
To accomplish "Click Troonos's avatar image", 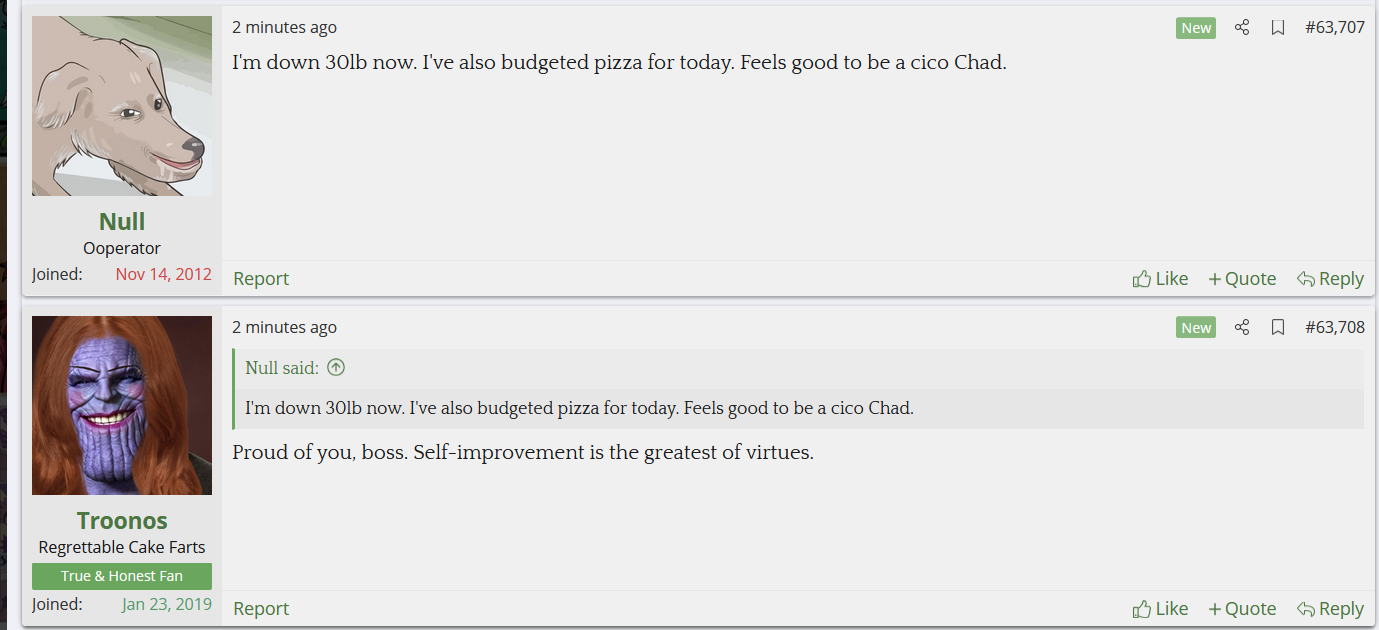I will coord(122,405).
